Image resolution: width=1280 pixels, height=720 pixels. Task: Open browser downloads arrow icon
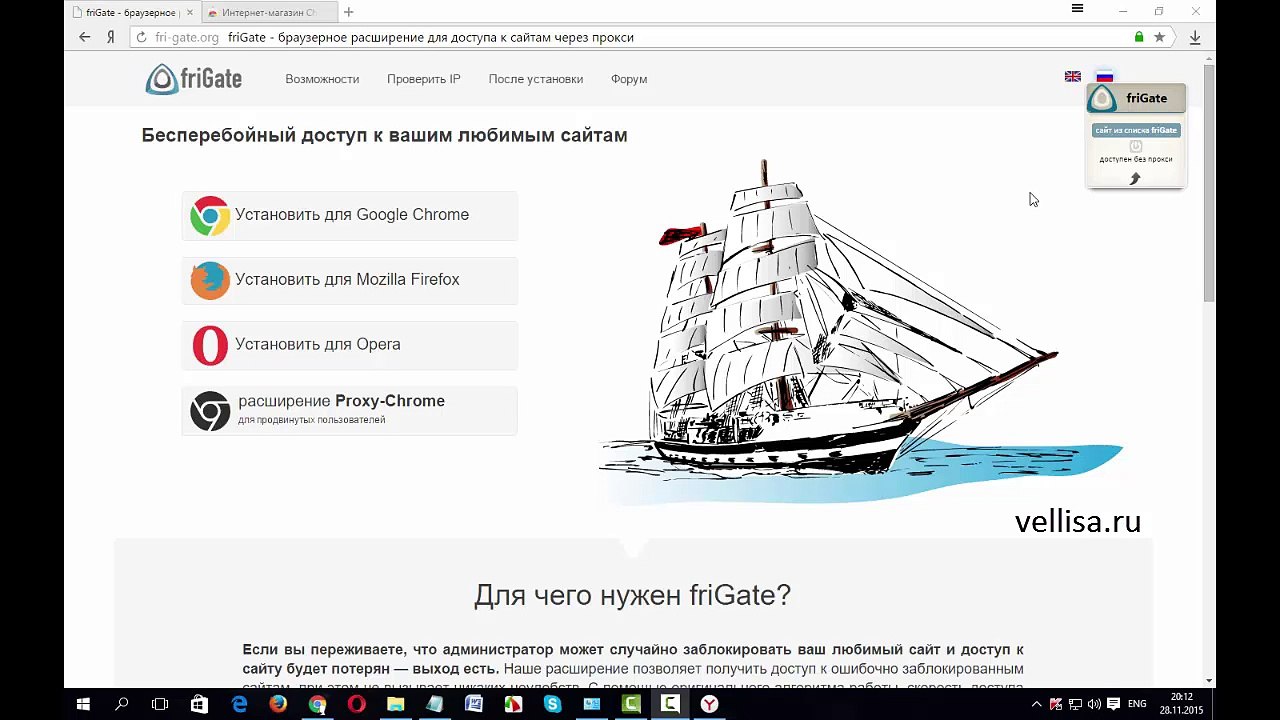pyautogui.click(x=1195, y=37)
